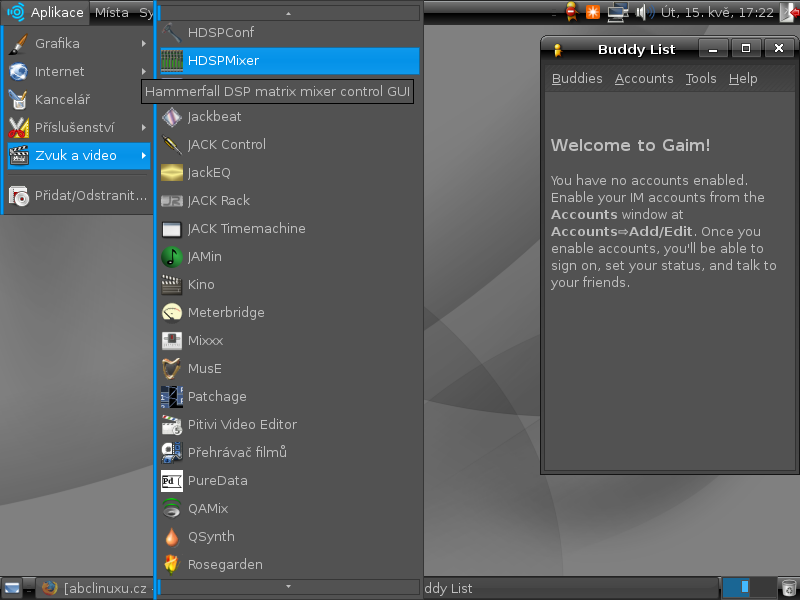Open the highlighted HDSPMixer entry

[289, 61]
